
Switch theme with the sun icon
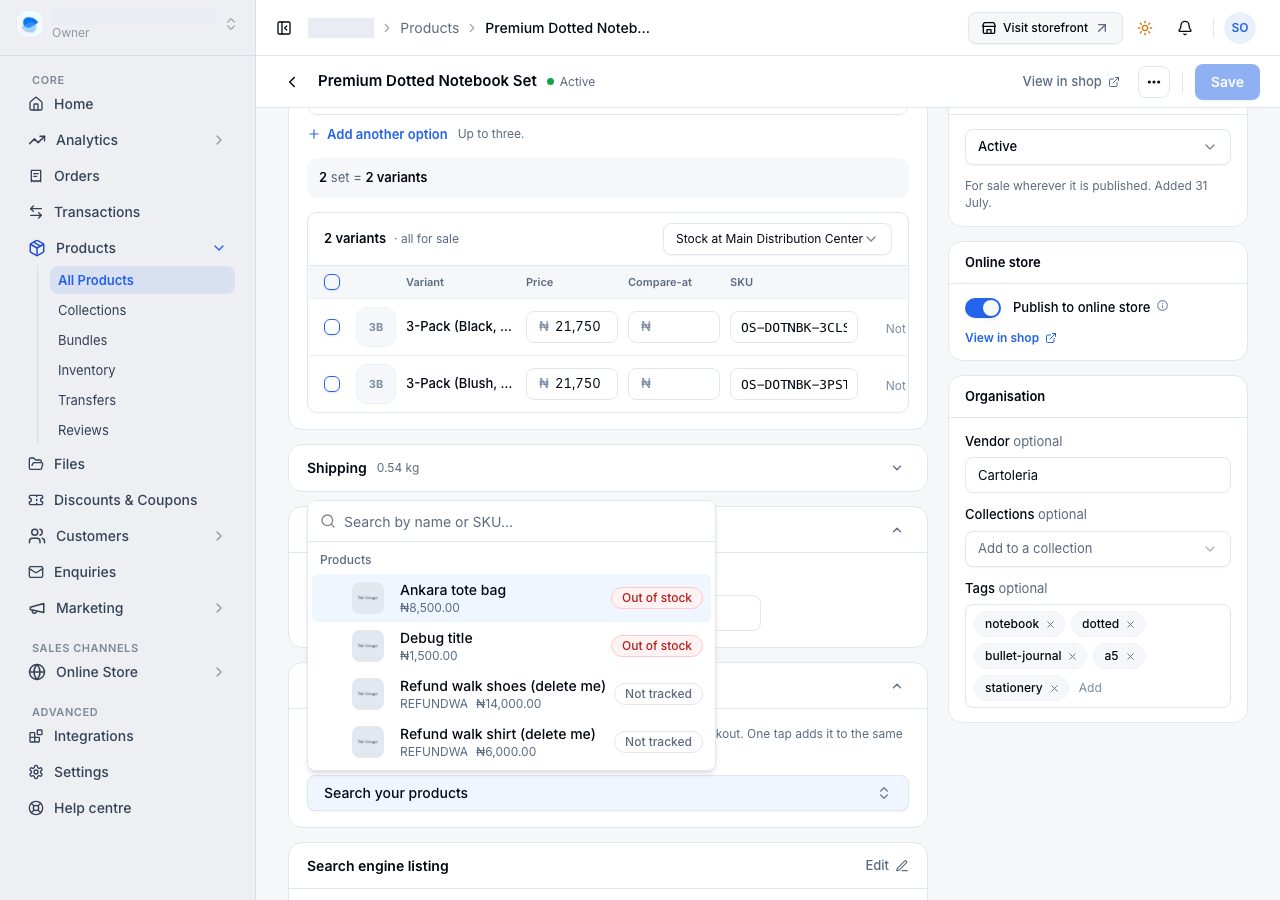click(x=1145, y=28)
